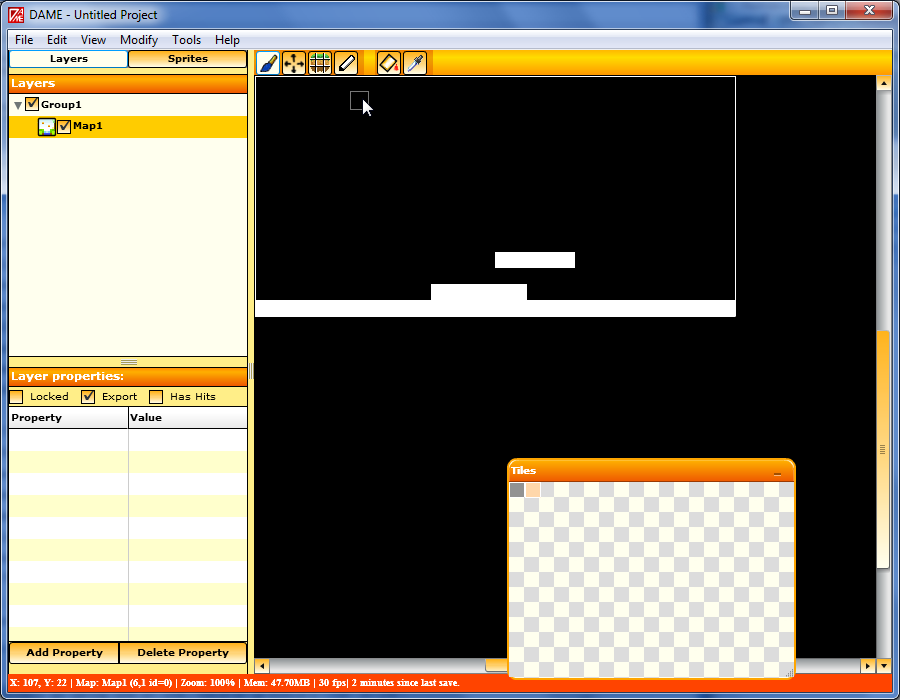Enable the Locked checkbox
This screenshot has width=900, height=700.
point(17,396)
